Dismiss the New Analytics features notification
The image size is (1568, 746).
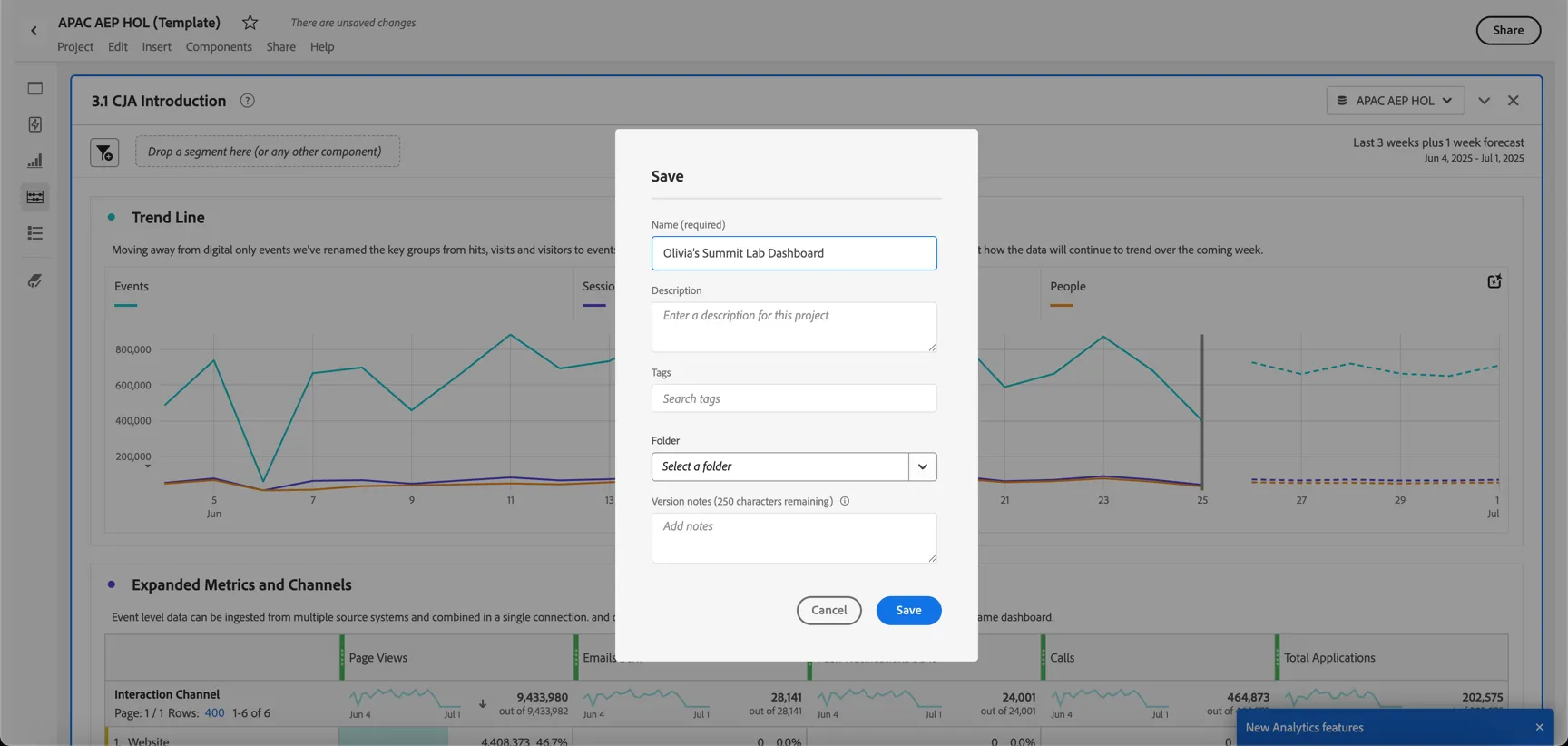coord(1539,728)
